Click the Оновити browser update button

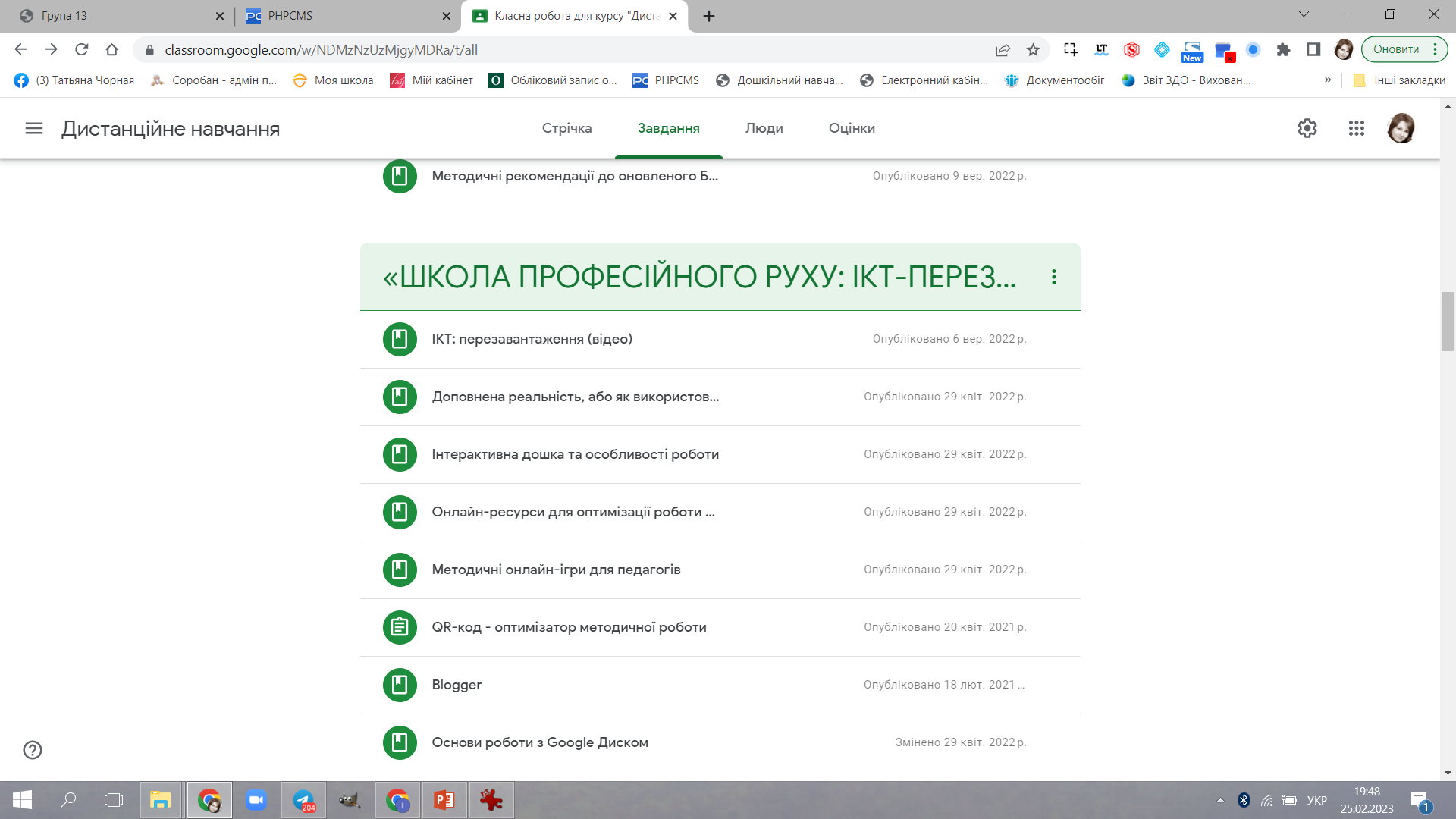click(x=1395, y=49)
